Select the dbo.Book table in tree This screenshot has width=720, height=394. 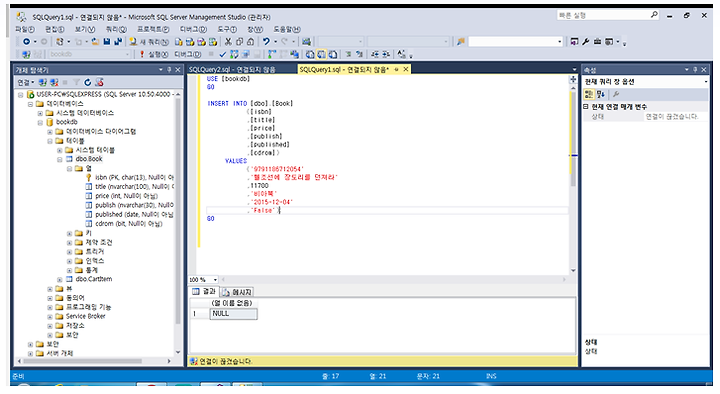click(x=89, y=159)
